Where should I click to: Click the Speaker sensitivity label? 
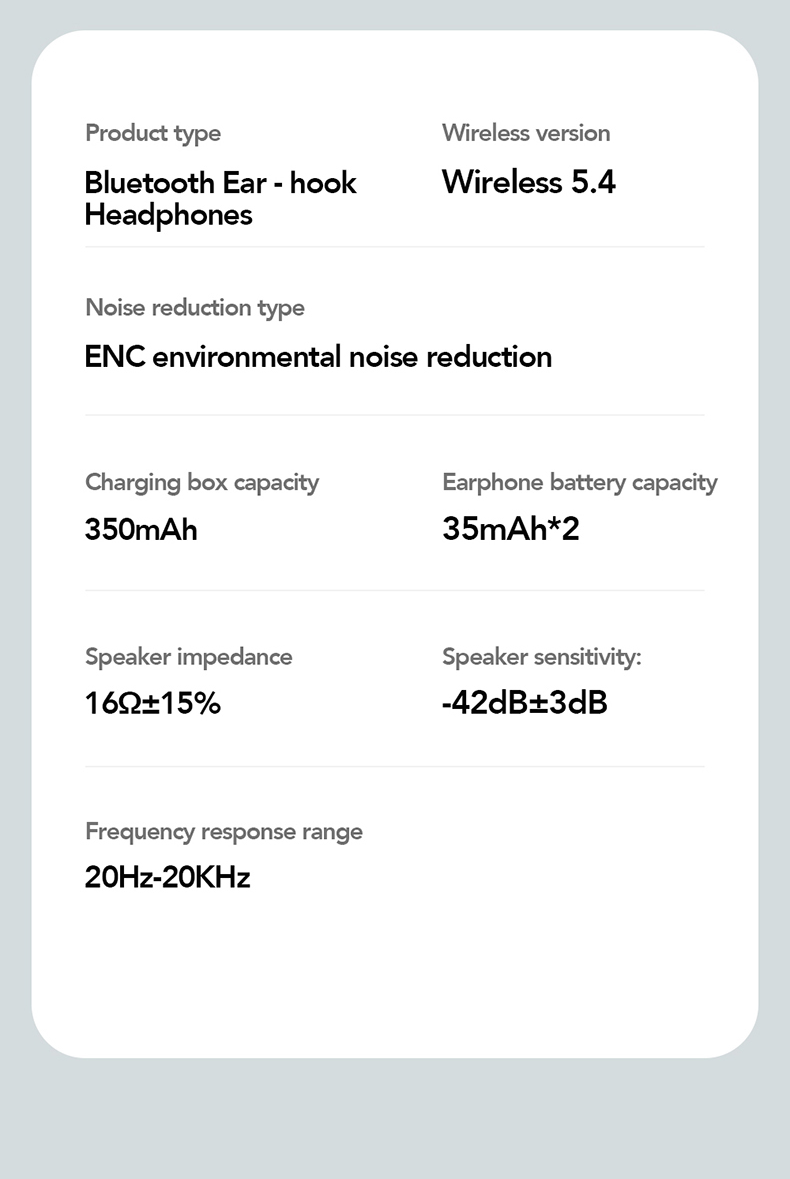click(x=542, y=657)
